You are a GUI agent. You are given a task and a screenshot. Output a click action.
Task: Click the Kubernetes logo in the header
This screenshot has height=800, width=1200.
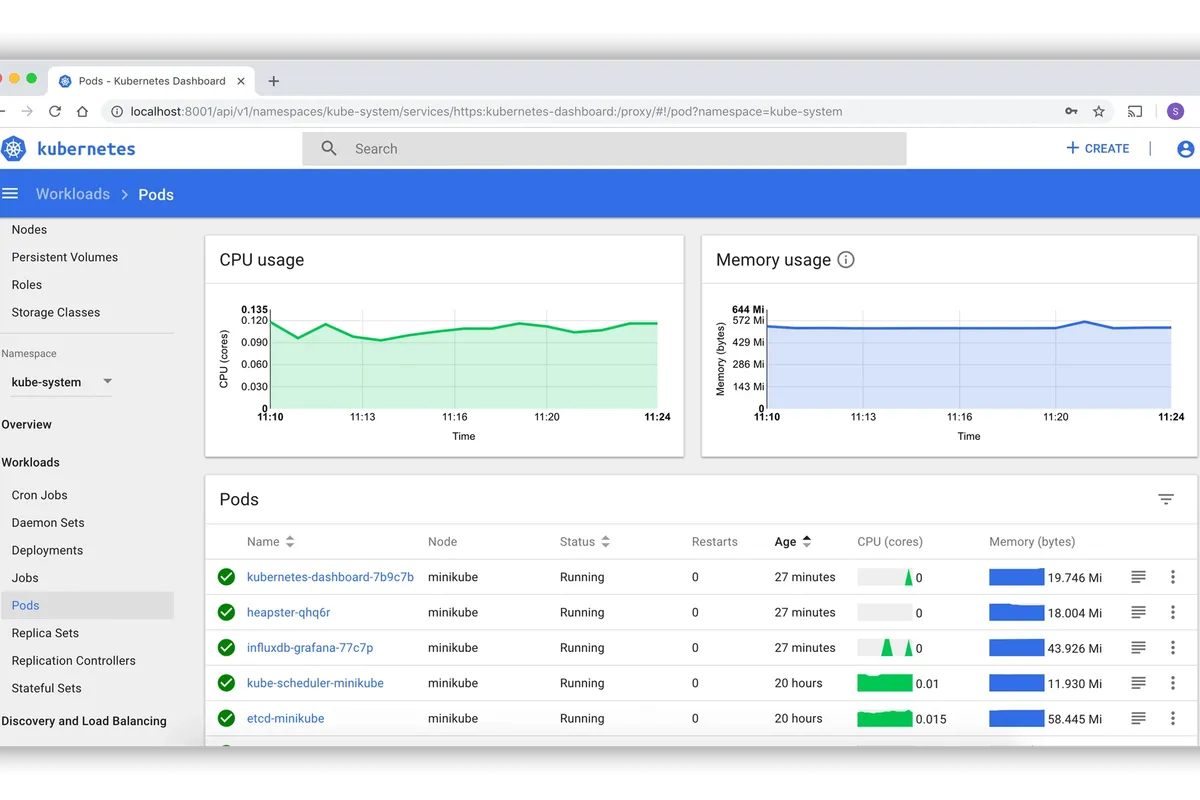(14, 148)
